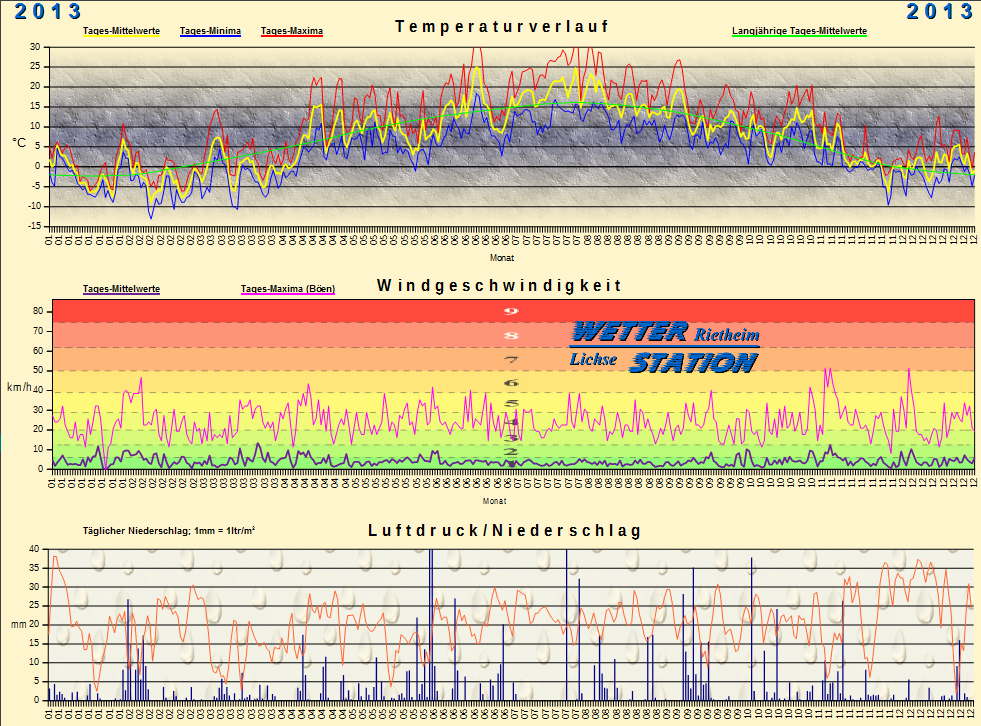
Task: Click the Beaufort 7 marker in the wind chart
Action: (x=511, y=360)
